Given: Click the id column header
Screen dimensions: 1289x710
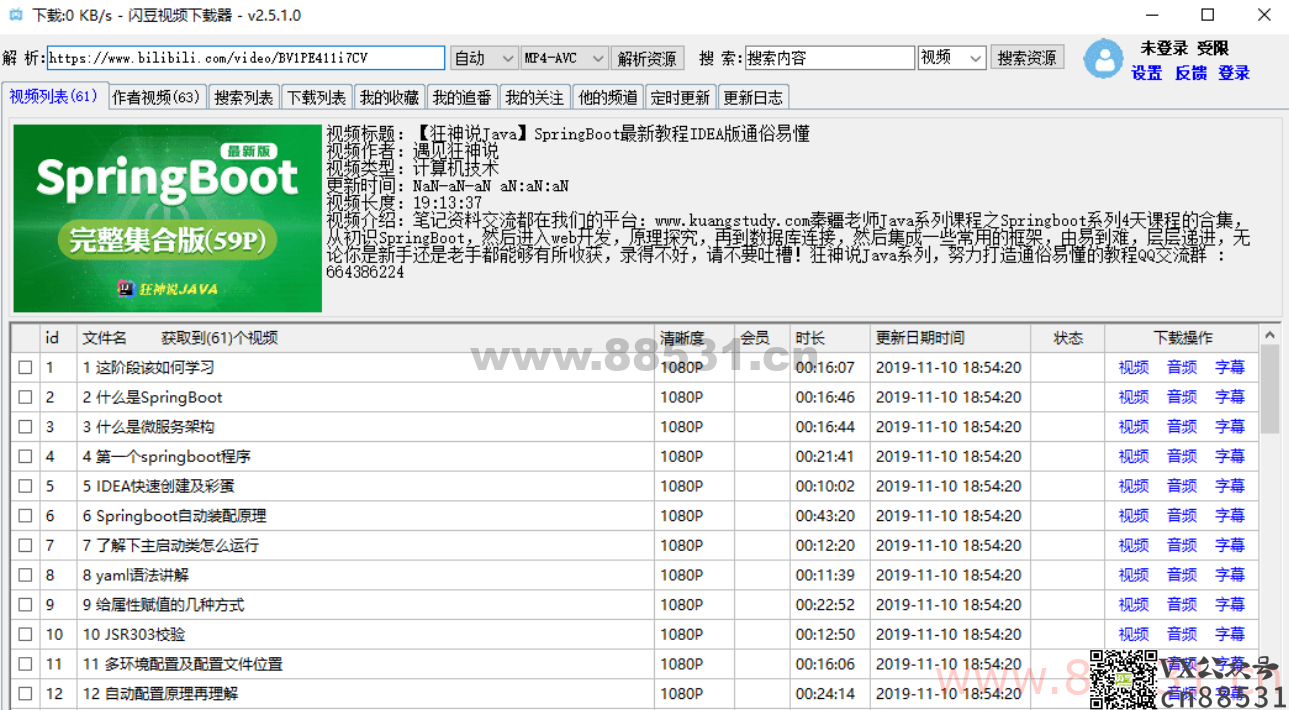Looking at the screenshot, I should click(x=59, y=338).
